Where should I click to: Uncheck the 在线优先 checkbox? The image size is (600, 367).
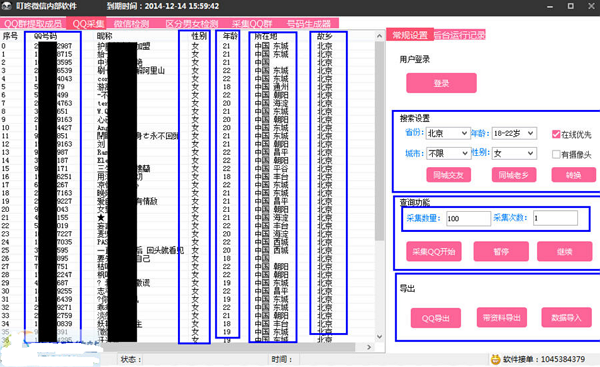pos(556,134)
